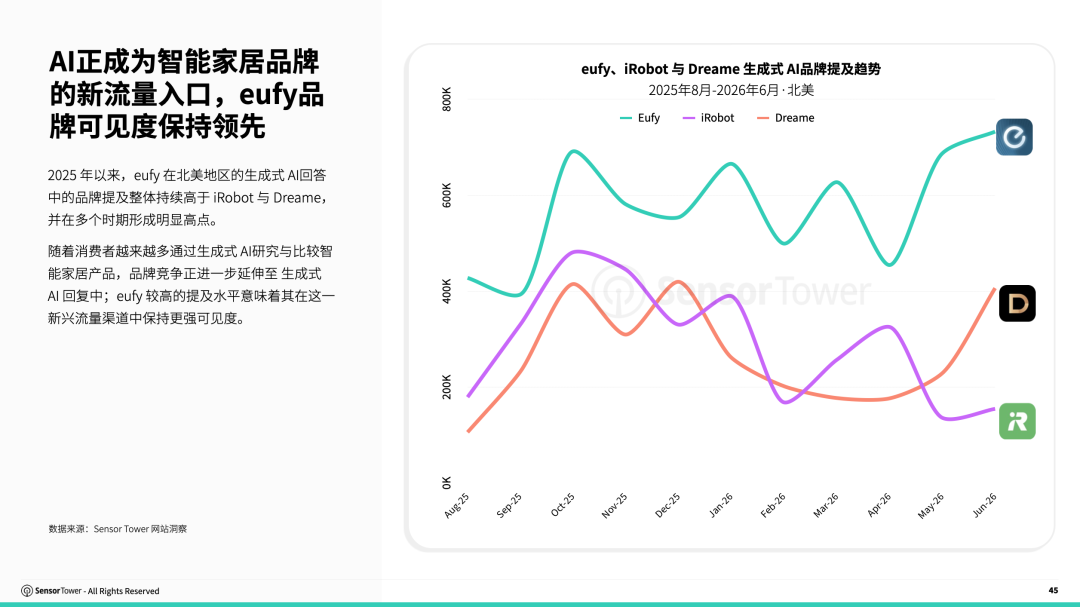Click the data source note 数据来源
The height and width of the screenshot is (607, 1080).
[118, 529]
